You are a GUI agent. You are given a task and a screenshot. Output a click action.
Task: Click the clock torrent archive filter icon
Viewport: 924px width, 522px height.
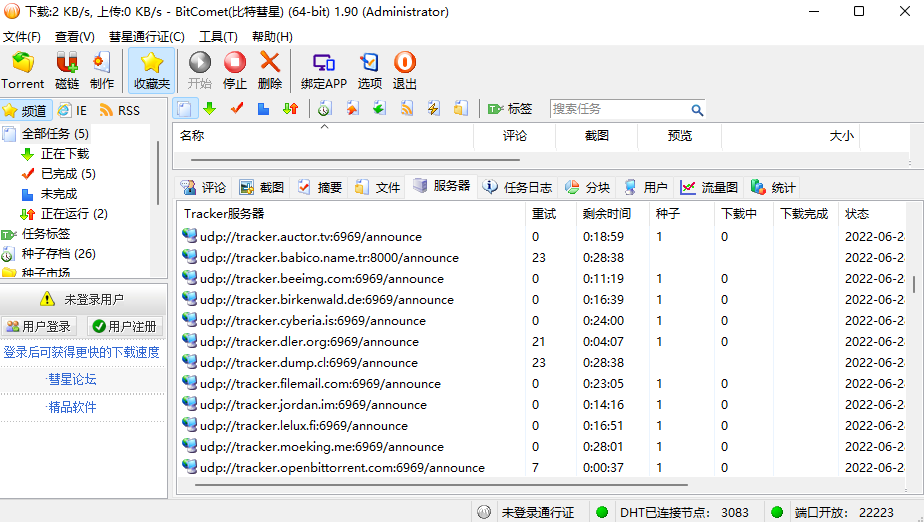point(325,108)
